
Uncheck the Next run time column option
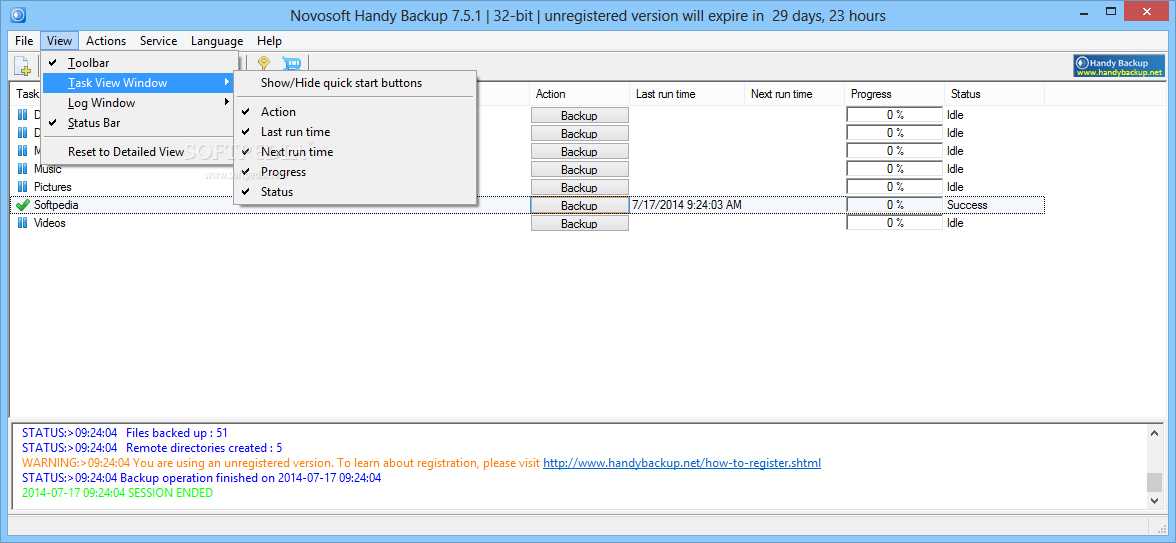[356, 152]
